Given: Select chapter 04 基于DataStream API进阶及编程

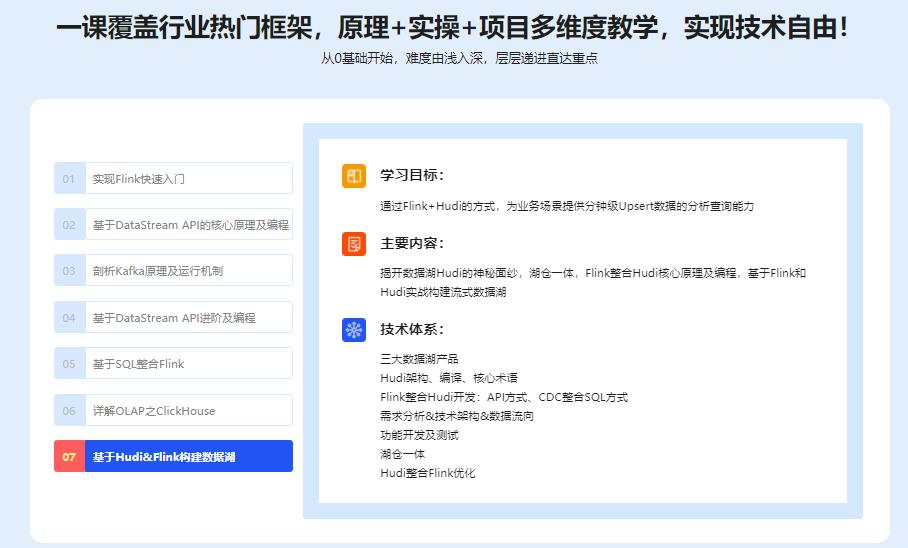Looking at the screenshot, I should point(173,318).
